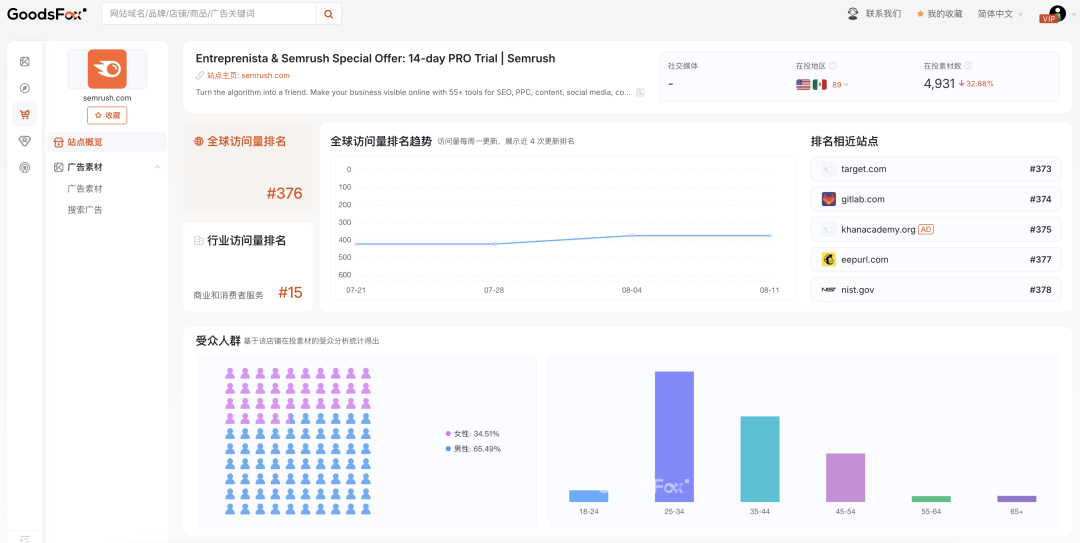Click the orange search magnifier button
This screenshot has height=543, width=1080.
(x=329, y=14)
